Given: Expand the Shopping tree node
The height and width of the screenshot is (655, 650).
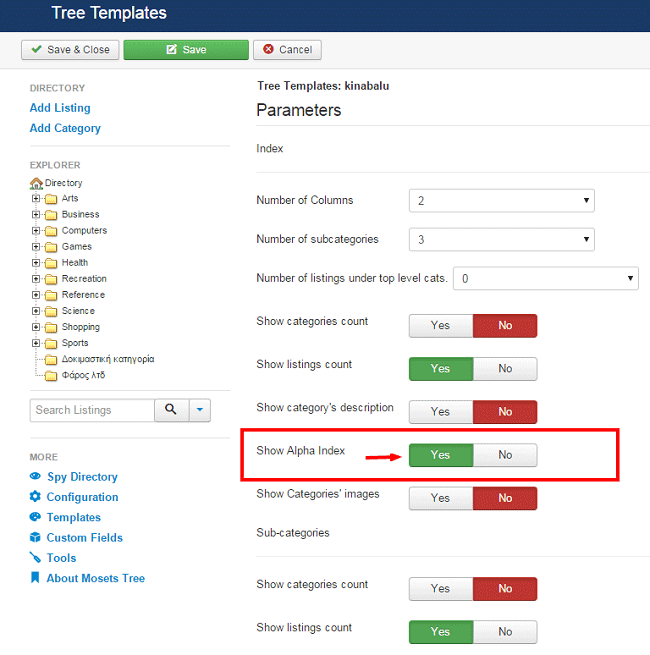Looking at the screenshot, I should tap(36, 327).
